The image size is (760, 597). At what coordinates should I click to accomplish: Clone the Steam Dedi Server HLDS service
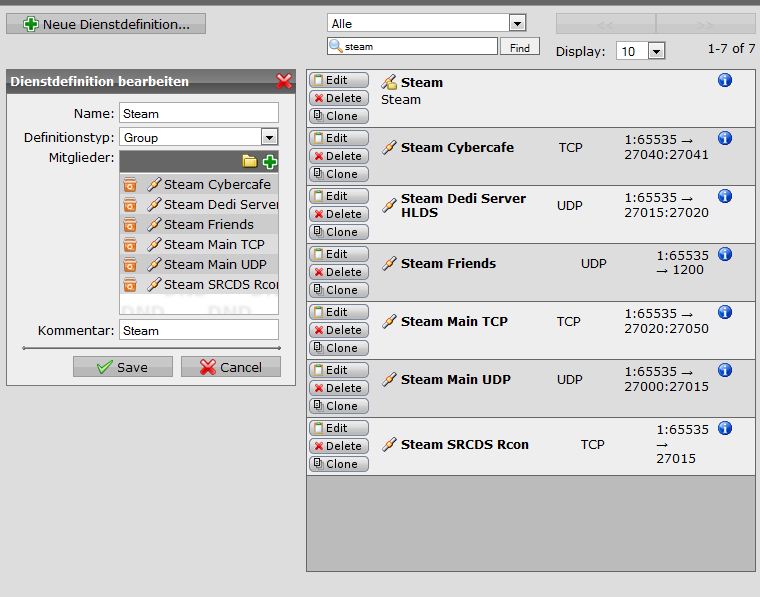338,232
